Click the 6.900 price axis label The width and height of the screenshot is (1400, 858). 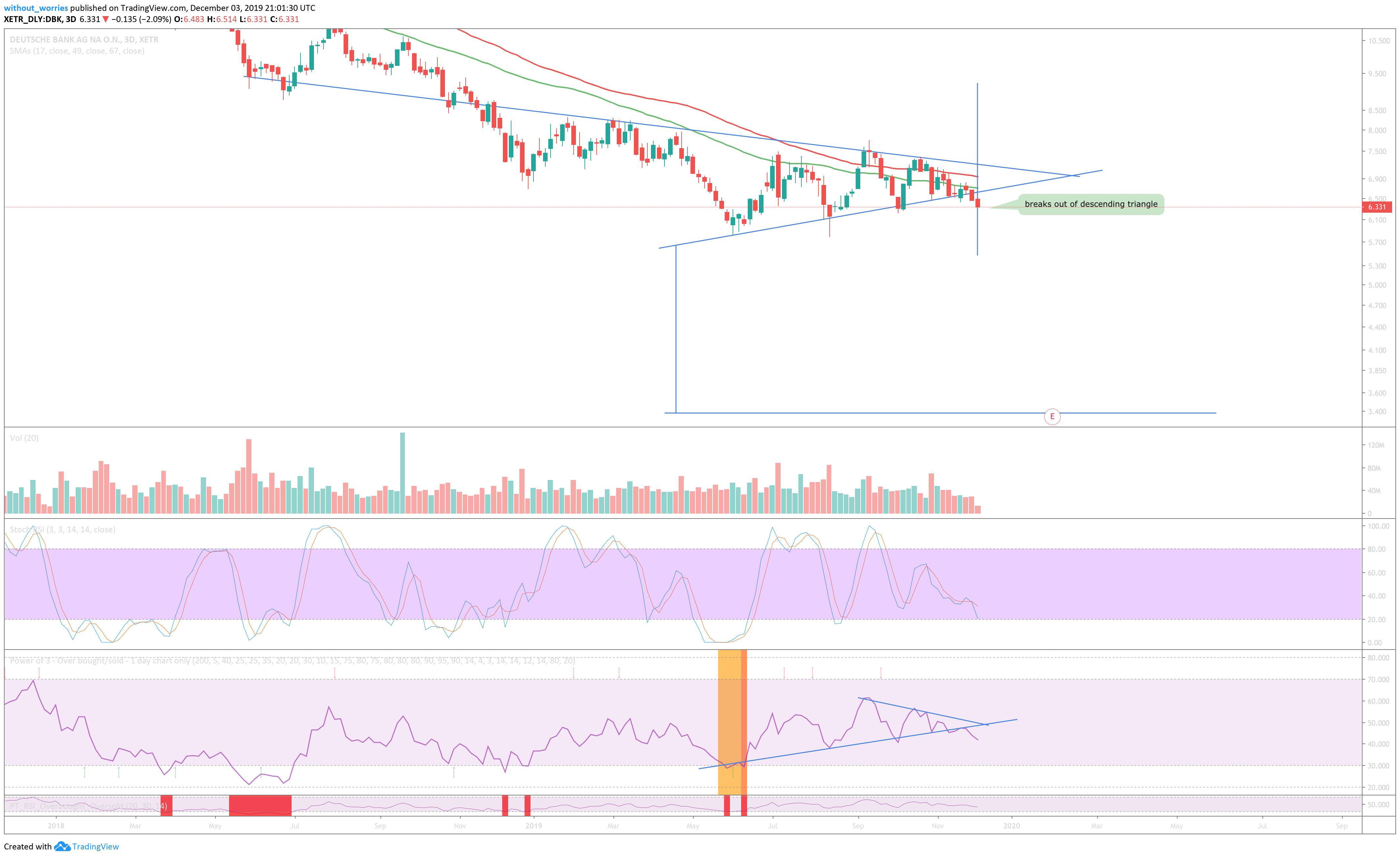[x=1377, y=179]
